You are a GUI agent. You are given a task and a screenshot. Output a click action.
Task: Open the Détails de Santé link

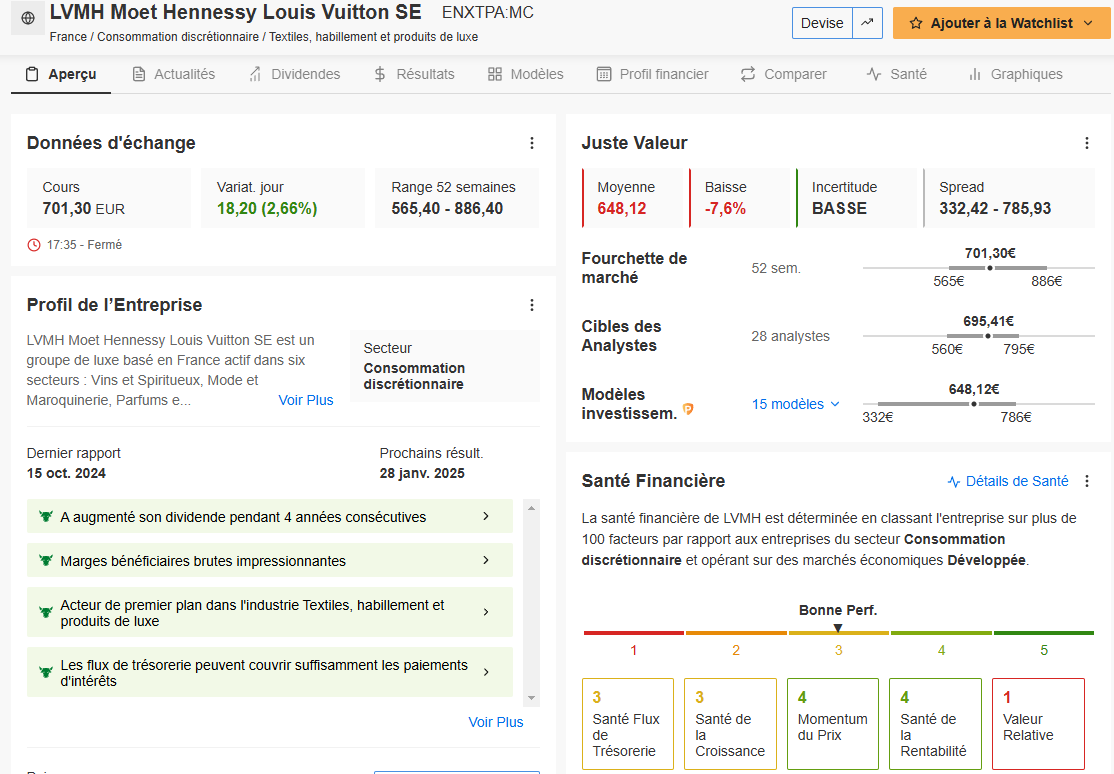click(x=1008, y=481)
